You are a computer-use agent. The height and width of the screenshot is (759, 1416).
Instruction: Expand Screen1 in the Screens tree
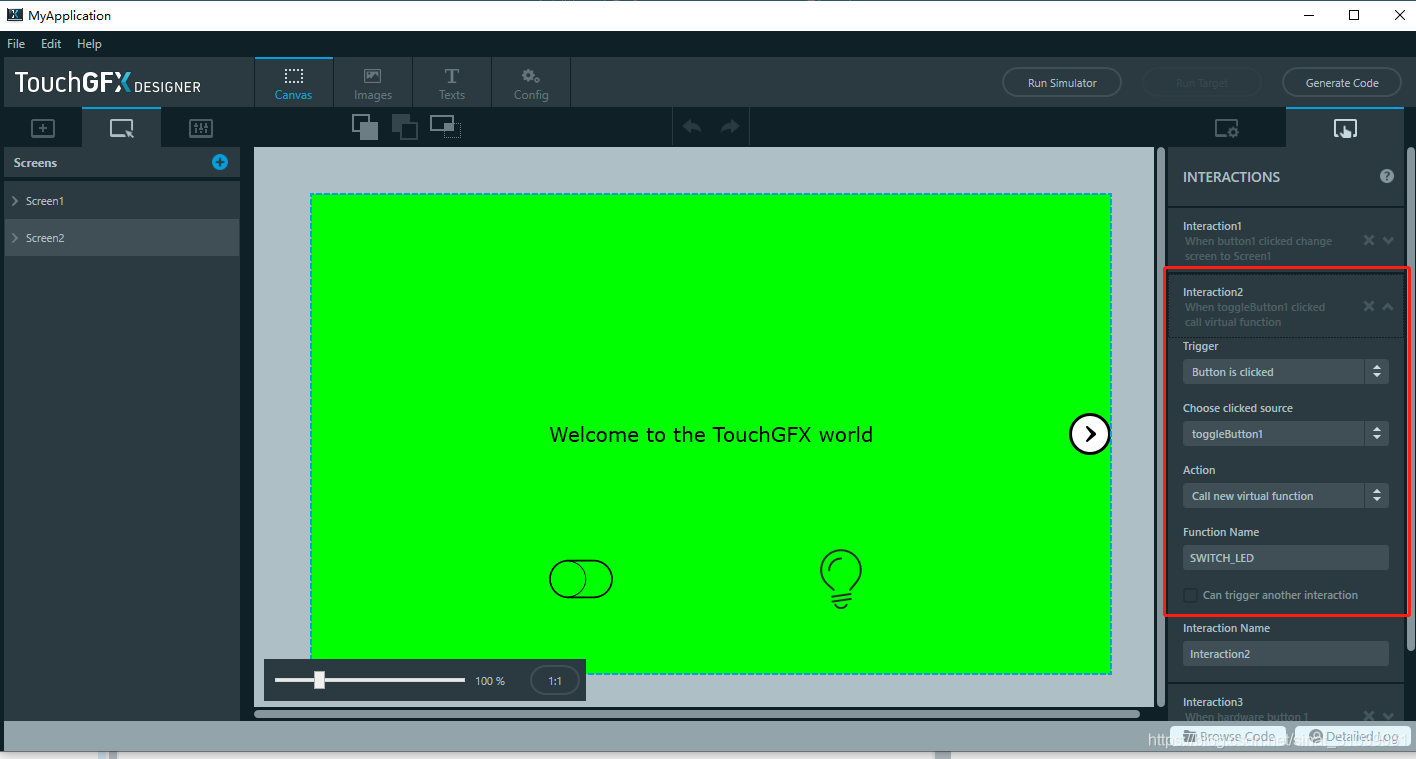tap(15, 201)
